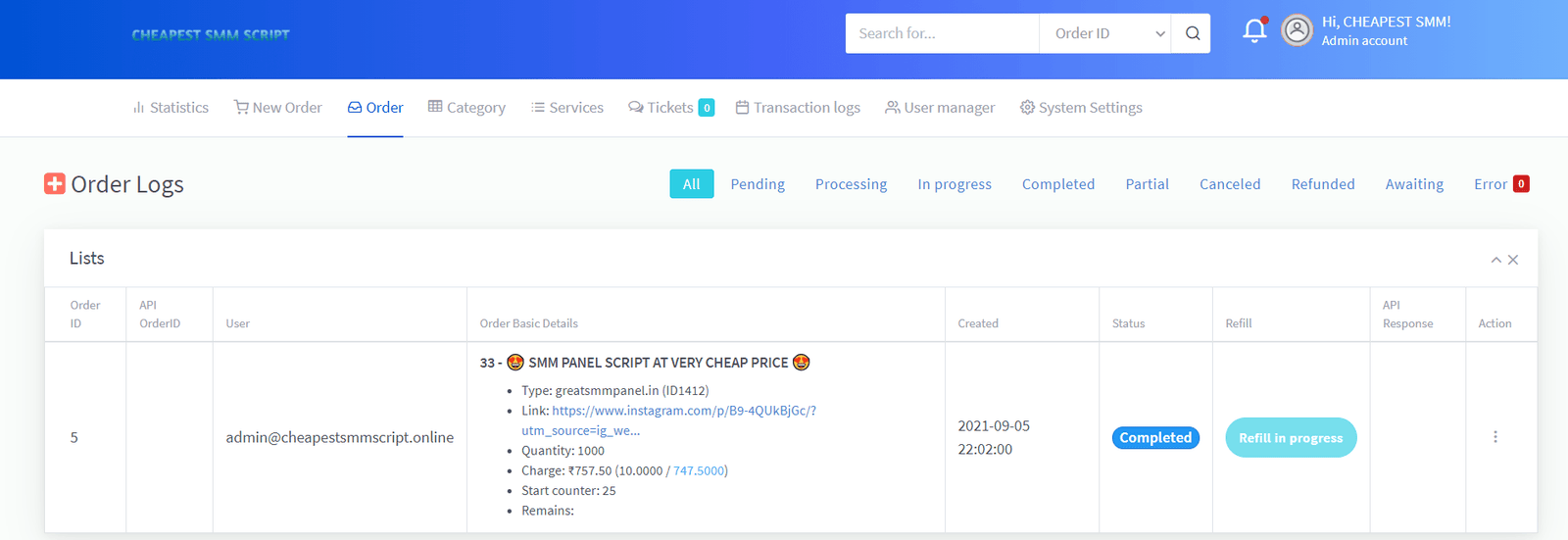Open the Statistics menu item
This screenshot has height=540, width=1568.
pyautogui.click(x=171, y=108)
